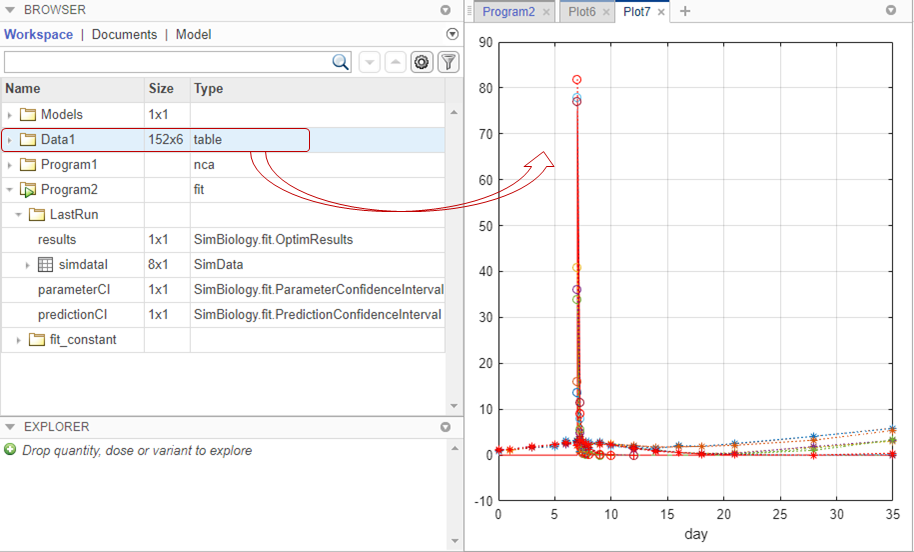The image size is (914, 552).
Task: Collapse the BROWSER panel triangle
Action: tap(10, 10)
